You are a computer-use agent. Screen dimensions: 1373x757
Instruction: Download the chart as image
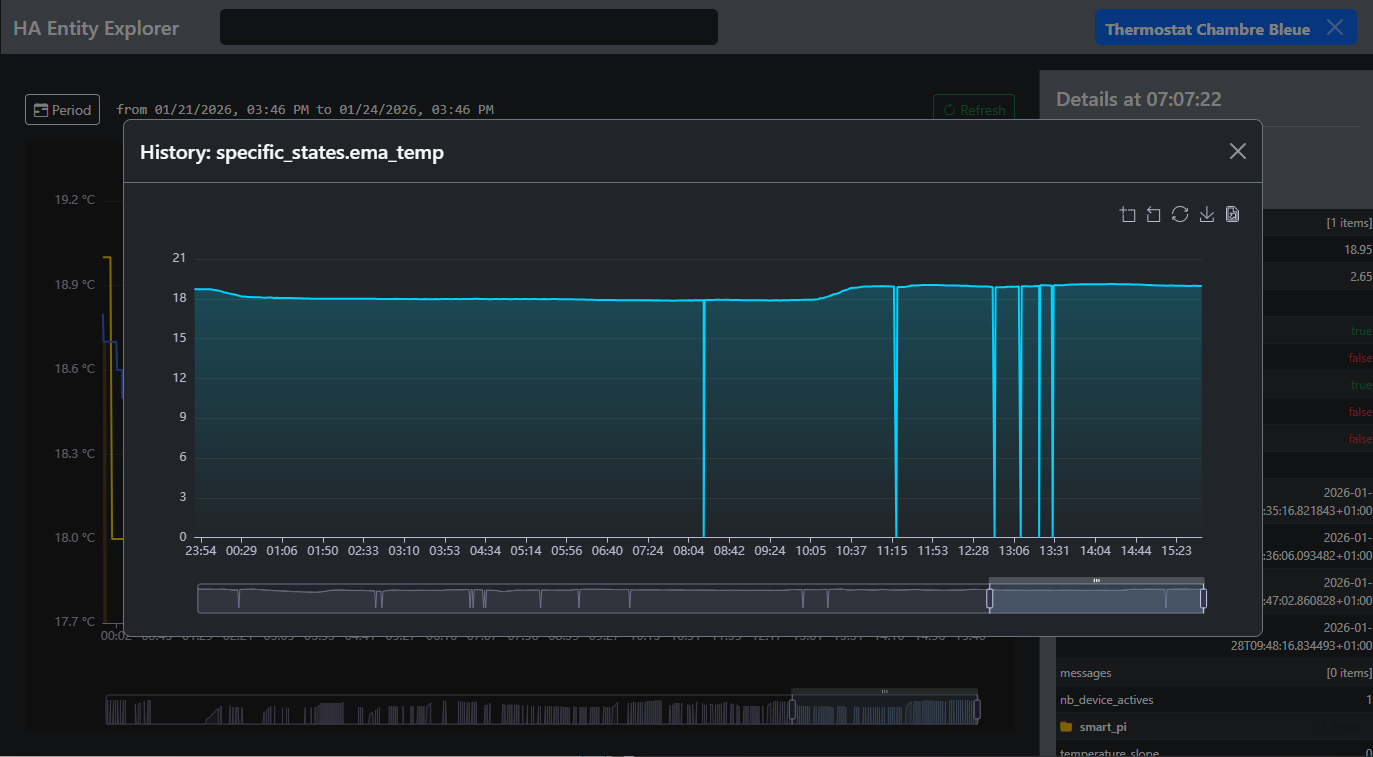[1207, 215]
